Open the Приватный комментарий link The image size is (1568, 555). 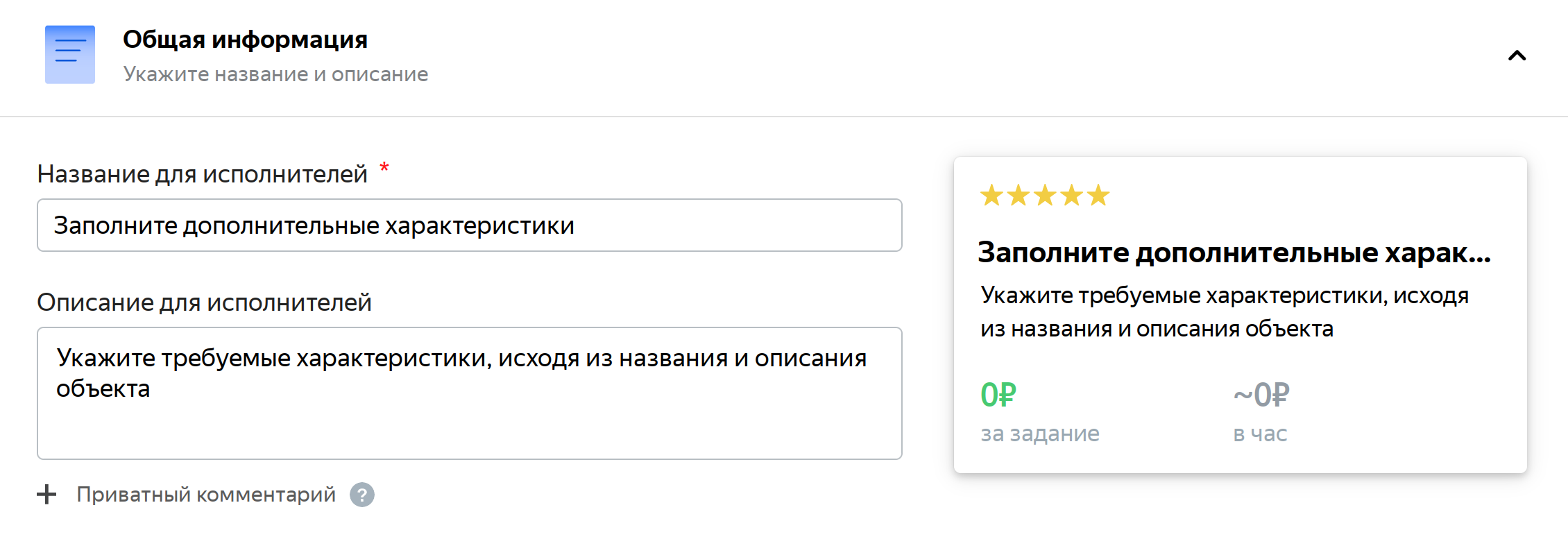[205, 495]
